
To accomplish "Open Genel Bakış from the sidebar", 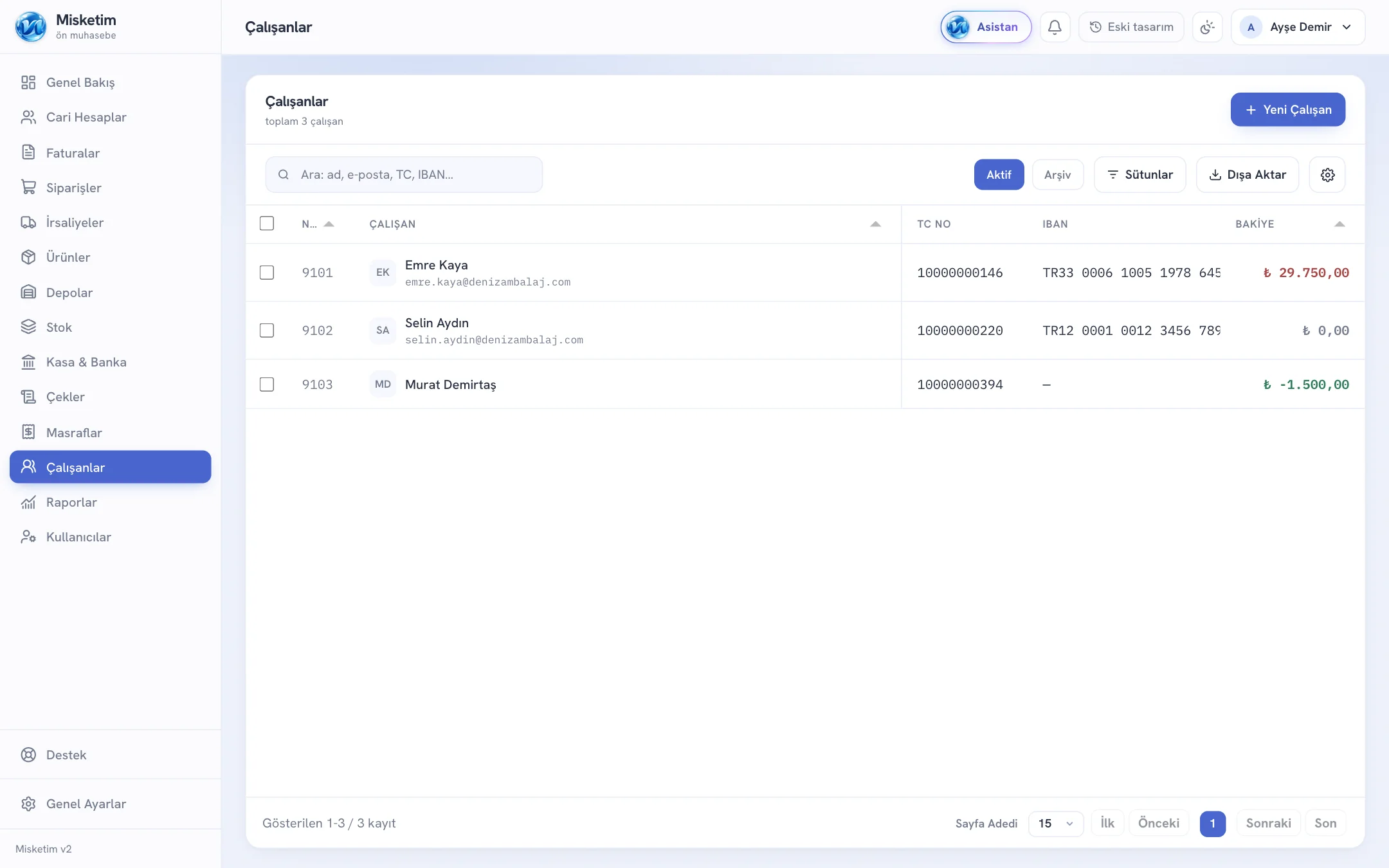I will pyautogui.click(x=111, y=82).
